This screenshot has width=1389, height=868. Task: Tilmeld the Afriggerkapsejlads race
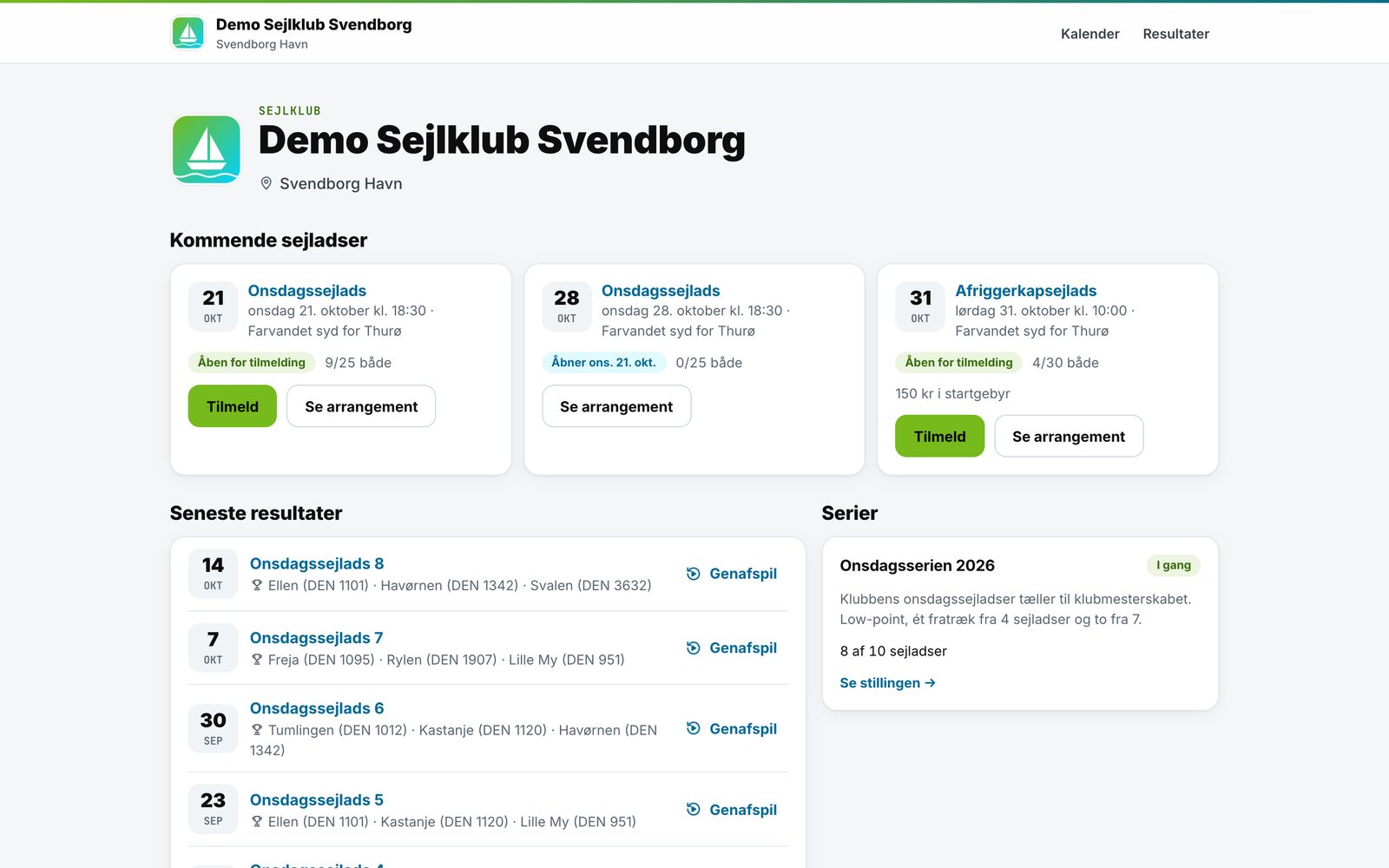pos(939,436)
